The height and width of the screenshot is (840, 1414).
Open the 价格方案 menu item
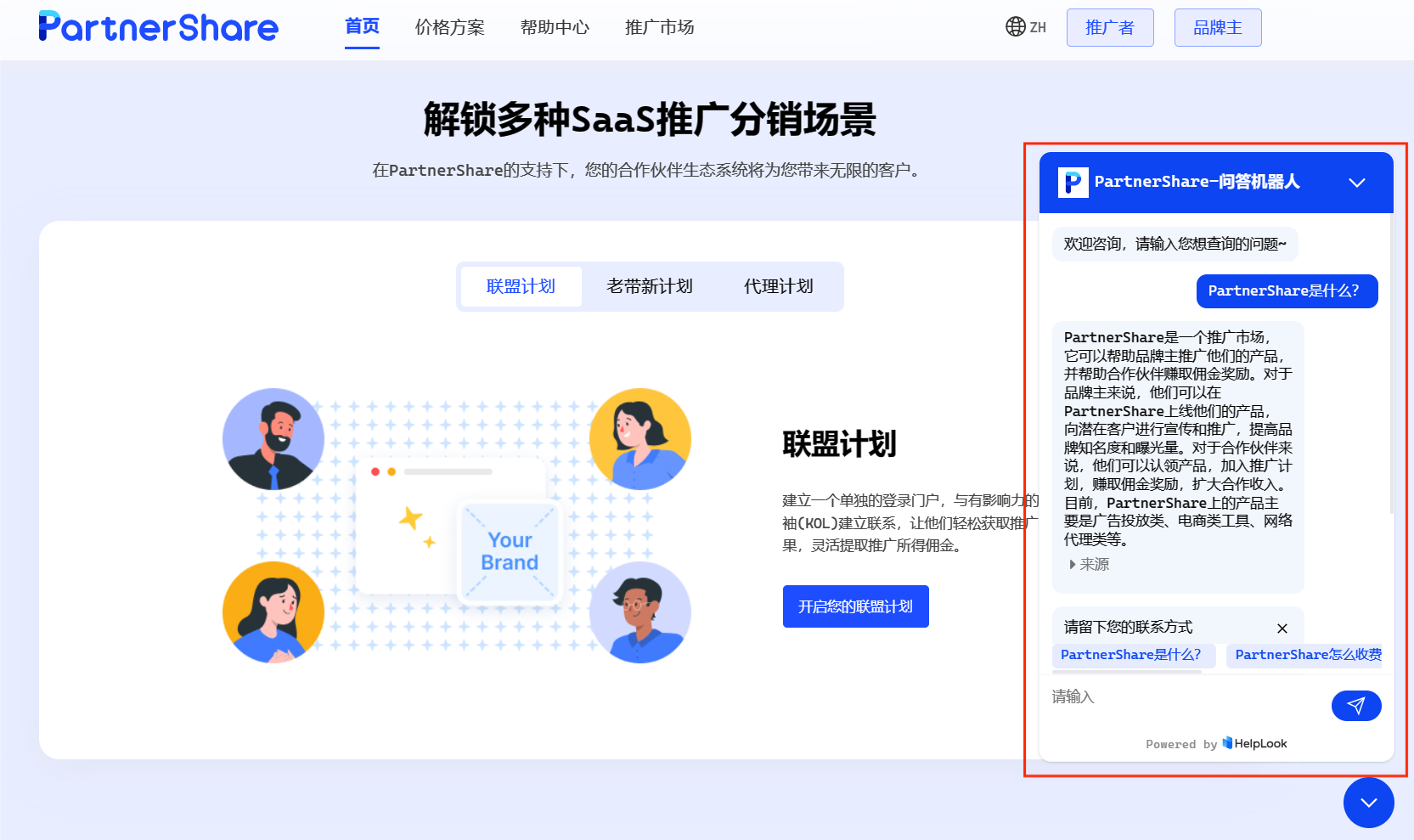click(449, 26)
